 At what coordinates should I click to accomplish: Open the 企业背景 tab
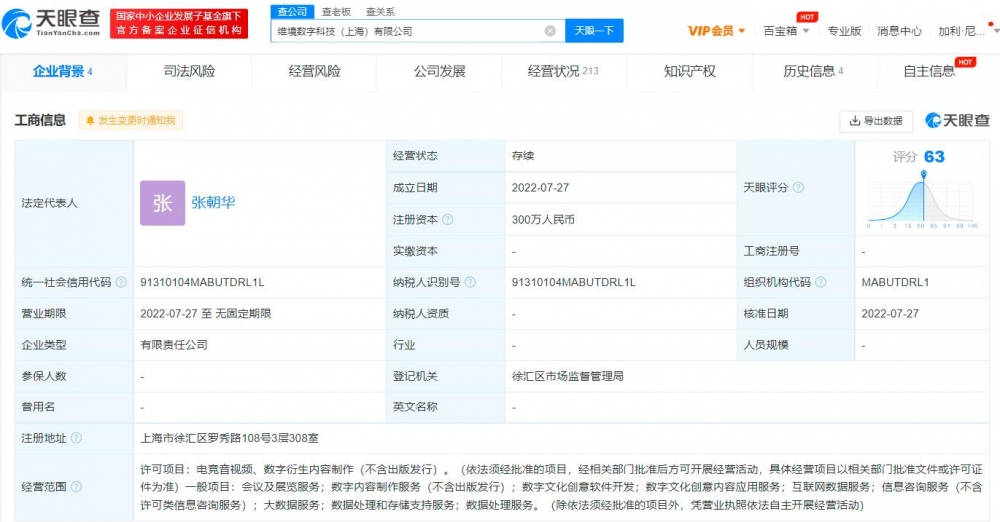tap(63, 71)
